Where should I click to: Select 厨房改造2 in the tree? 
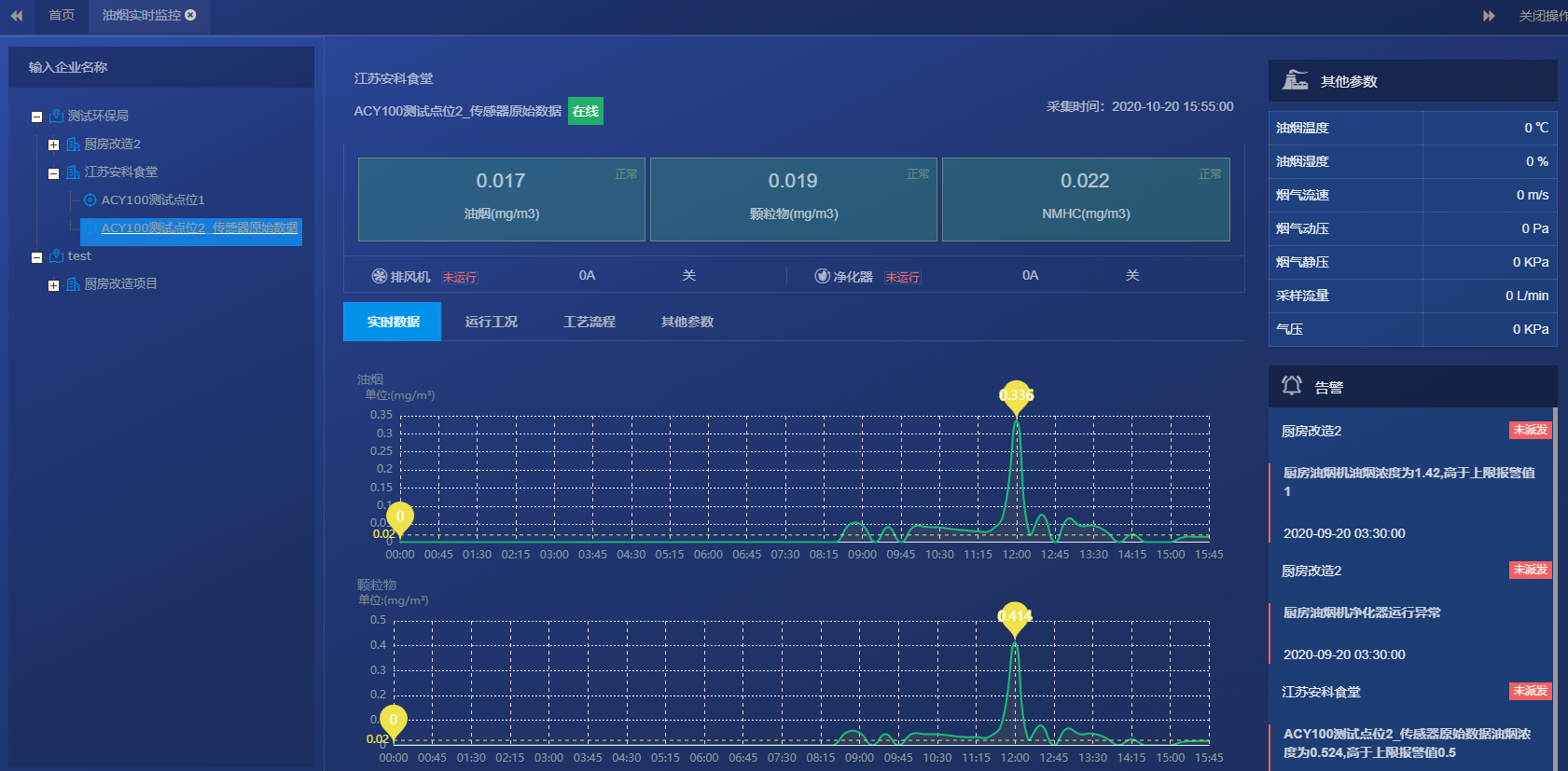pyautogui.click(x=112, y=144)
